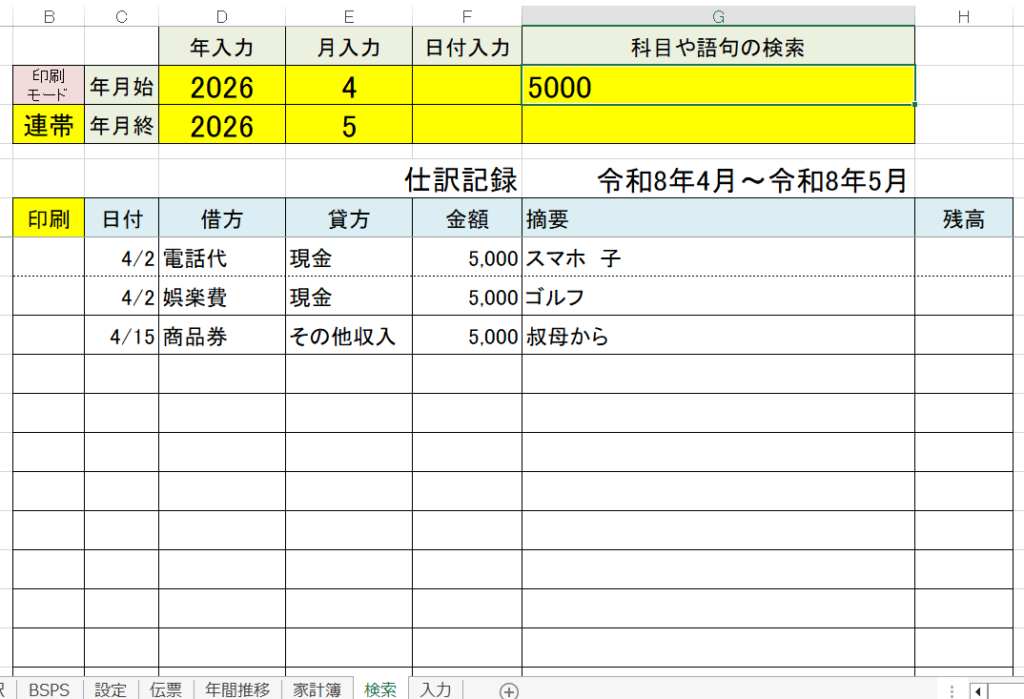Select column G header

pyautogui.click(x=717, y=16)
